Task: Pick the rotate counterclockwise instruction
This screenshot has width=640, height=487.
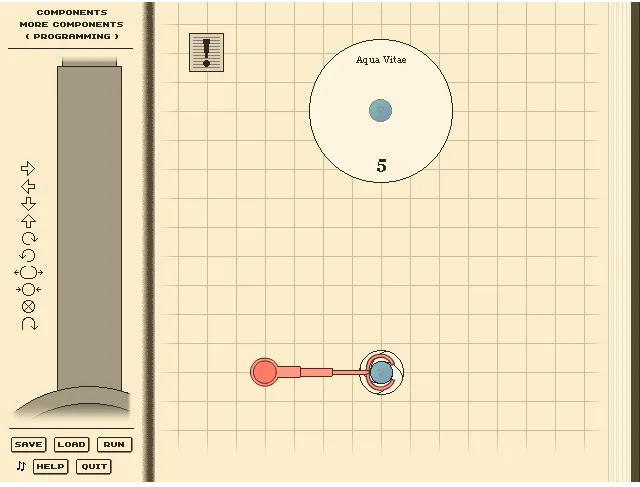Action: 28,256
